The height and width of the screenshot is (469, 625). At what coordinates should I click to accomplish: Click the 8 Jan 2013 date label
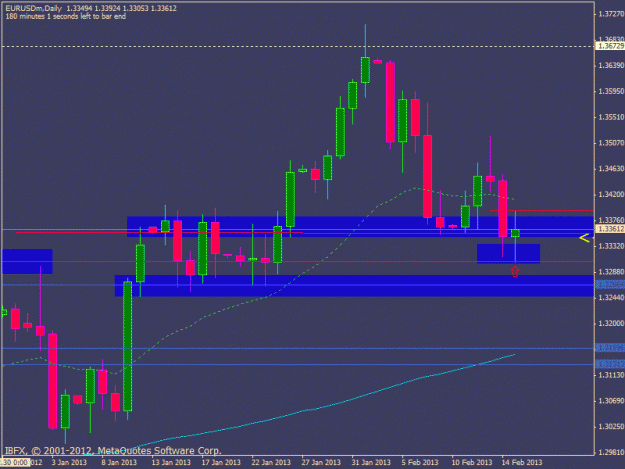[119, 463]
